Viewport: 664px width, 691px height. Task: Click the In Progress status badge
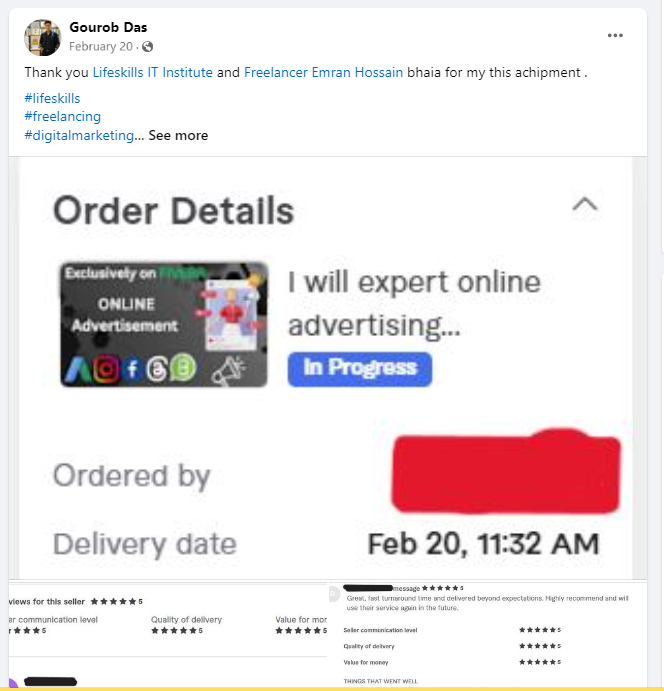(360, 369)
